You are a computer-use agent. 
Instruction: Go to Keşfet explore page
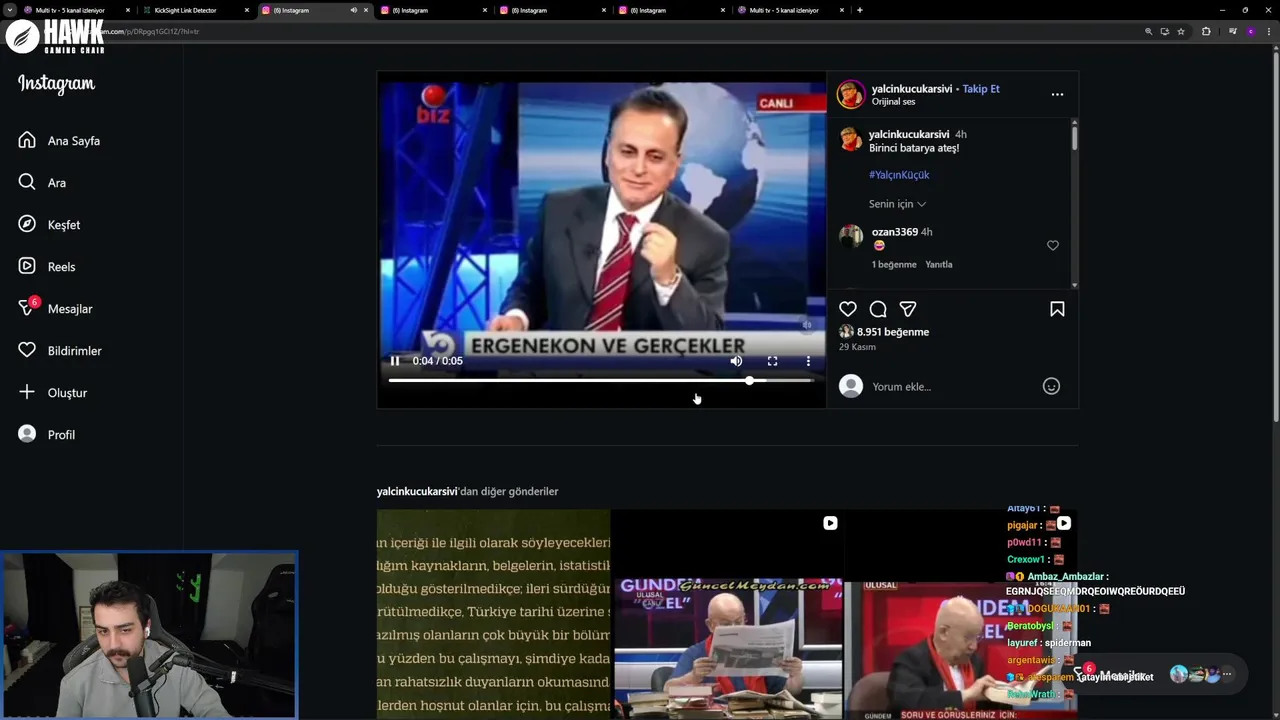pos(50,225)
